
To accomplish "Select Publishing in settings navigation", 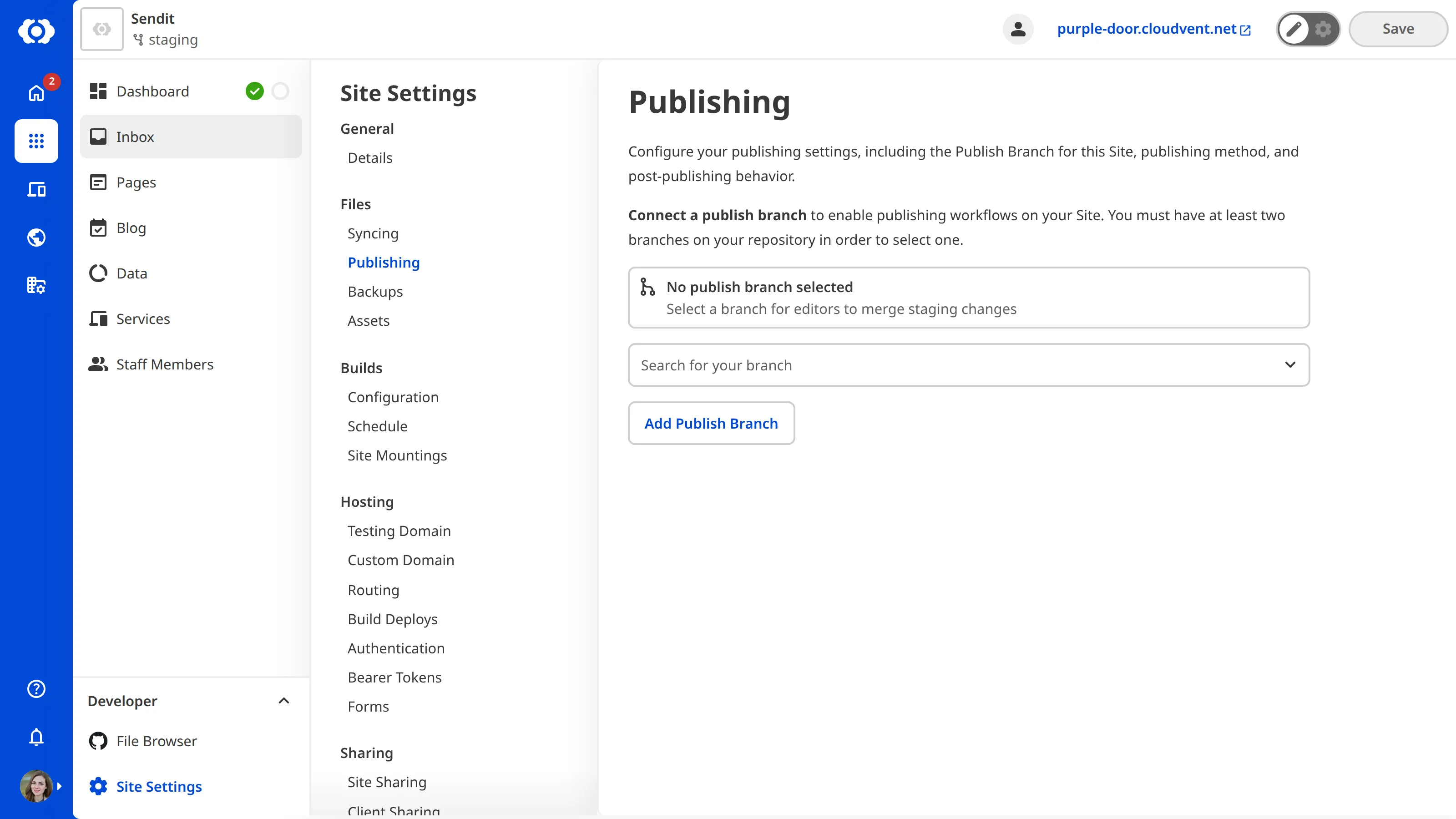I will click(383, 262).
